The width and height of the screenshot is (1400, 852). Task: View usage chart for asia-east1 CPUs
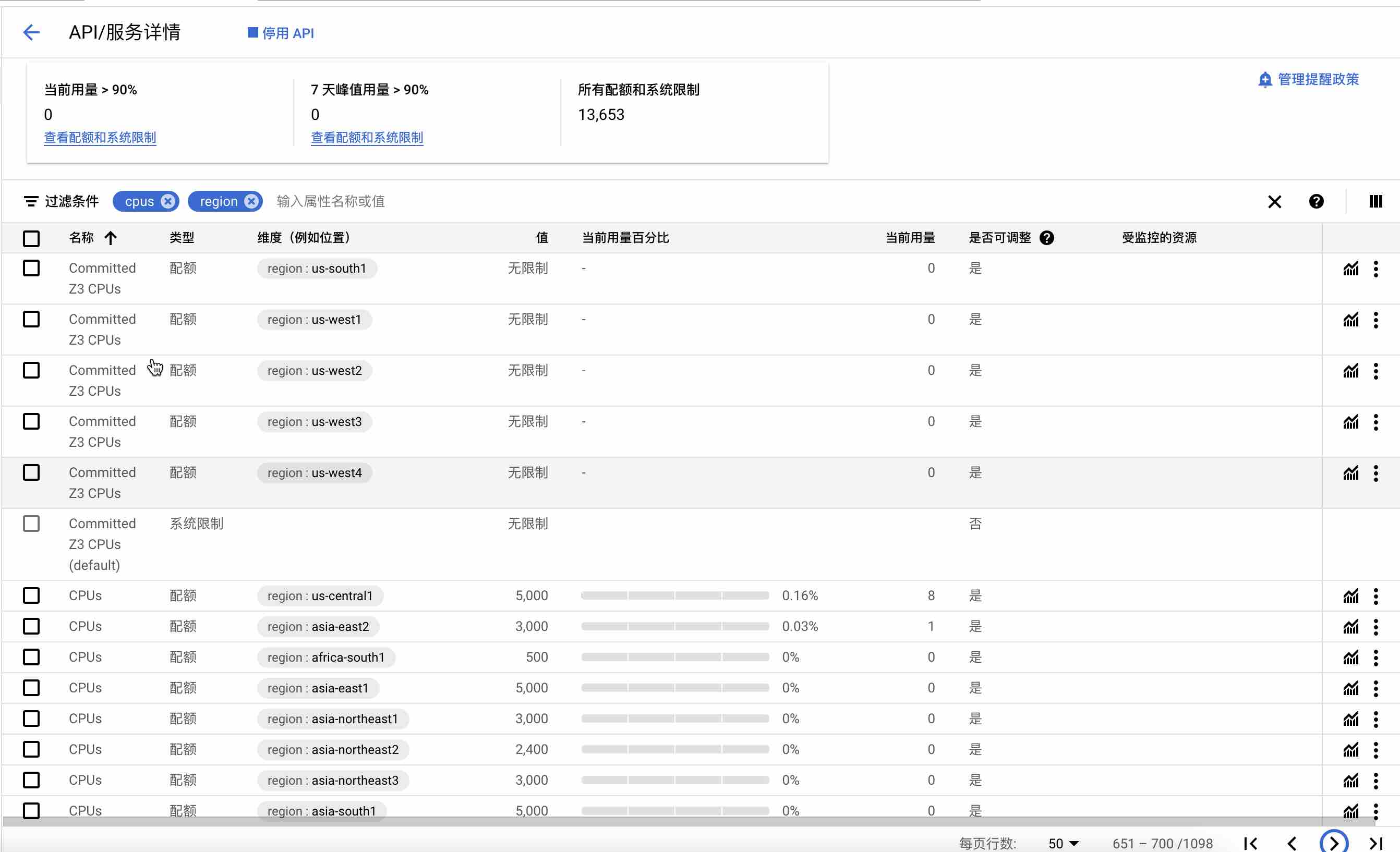(x=1350, y=687)
